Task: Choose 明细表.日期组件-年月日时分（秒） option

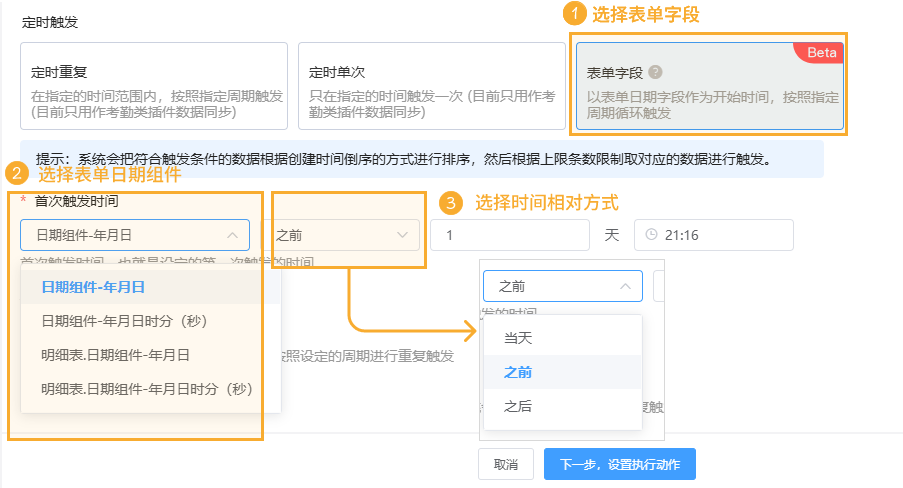Action: (145, 388)
